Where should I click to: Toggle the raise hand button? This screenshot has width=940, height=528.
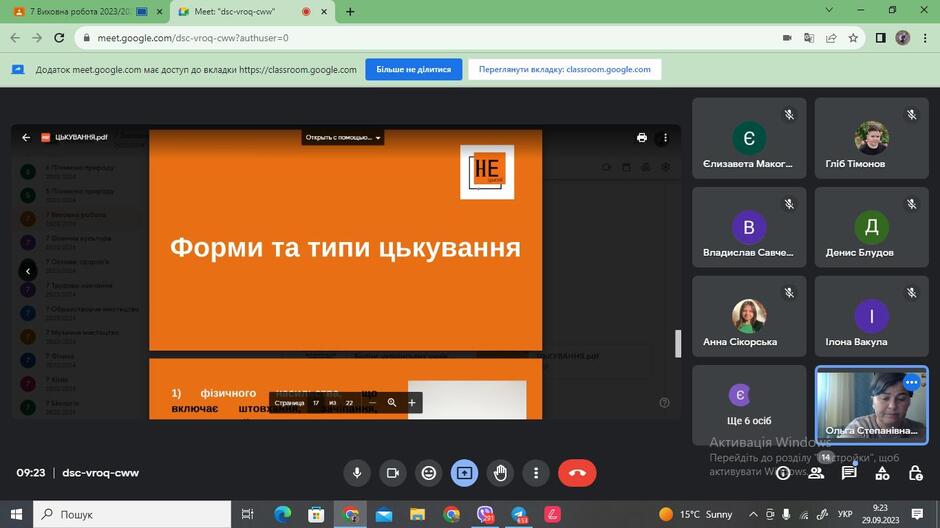(500, 473)
